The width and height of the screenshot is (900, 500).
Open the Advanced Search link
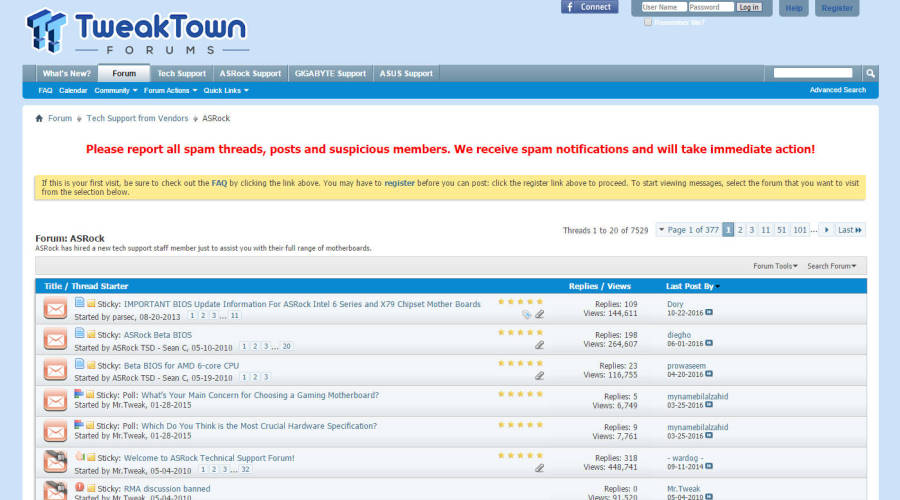tap(838, 90)
